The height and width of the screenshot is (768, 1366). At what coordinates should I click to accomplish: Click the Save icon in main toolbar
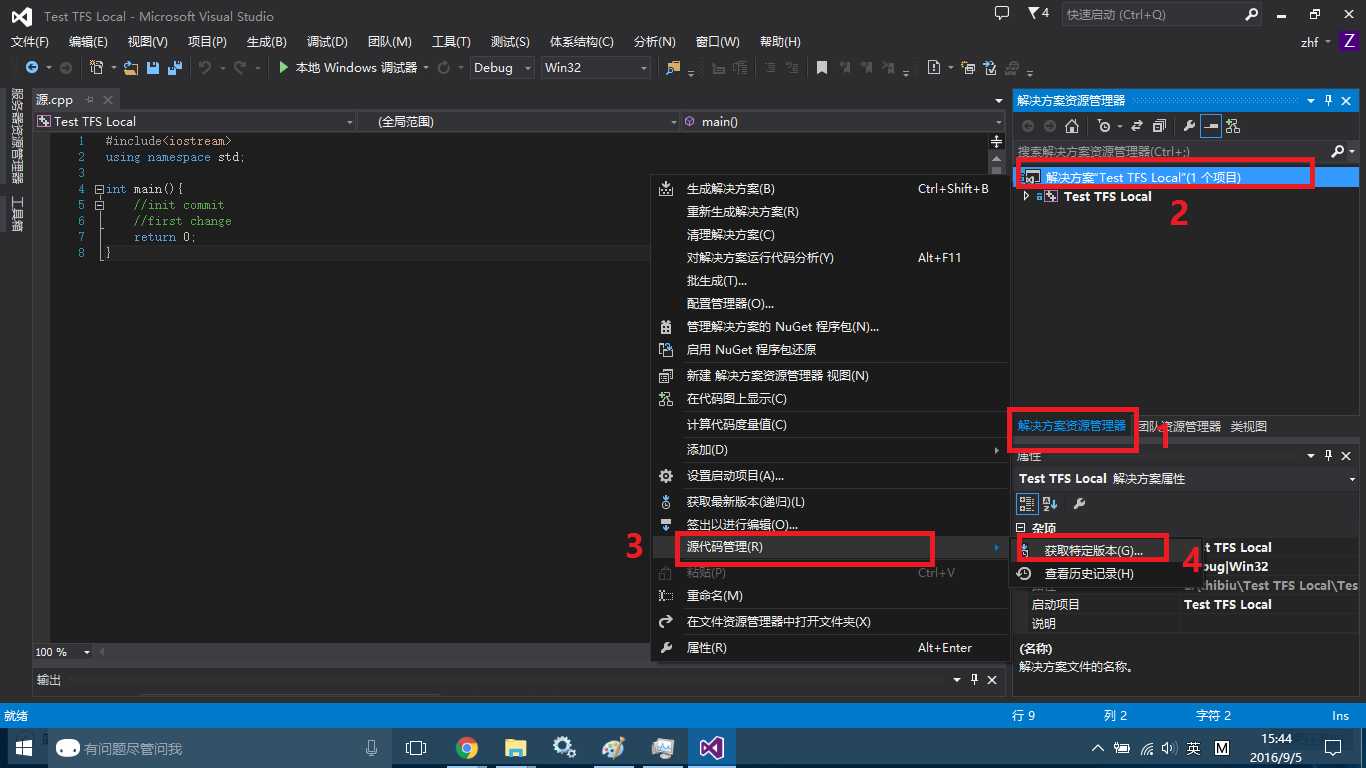coord(153,68)
